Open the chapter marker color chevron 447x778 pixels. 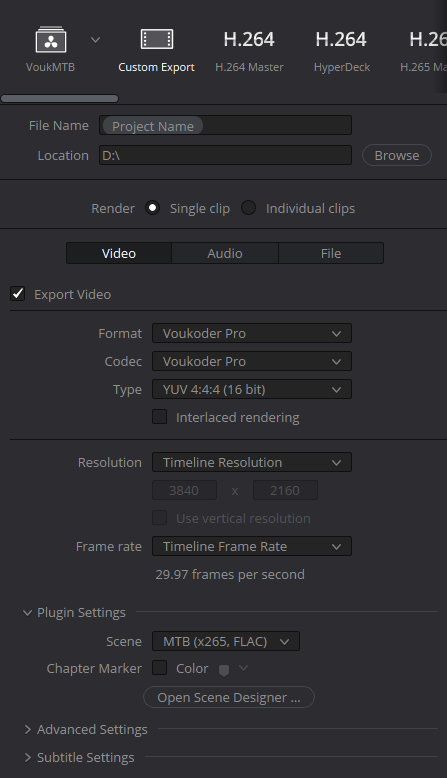pos(243,668)
